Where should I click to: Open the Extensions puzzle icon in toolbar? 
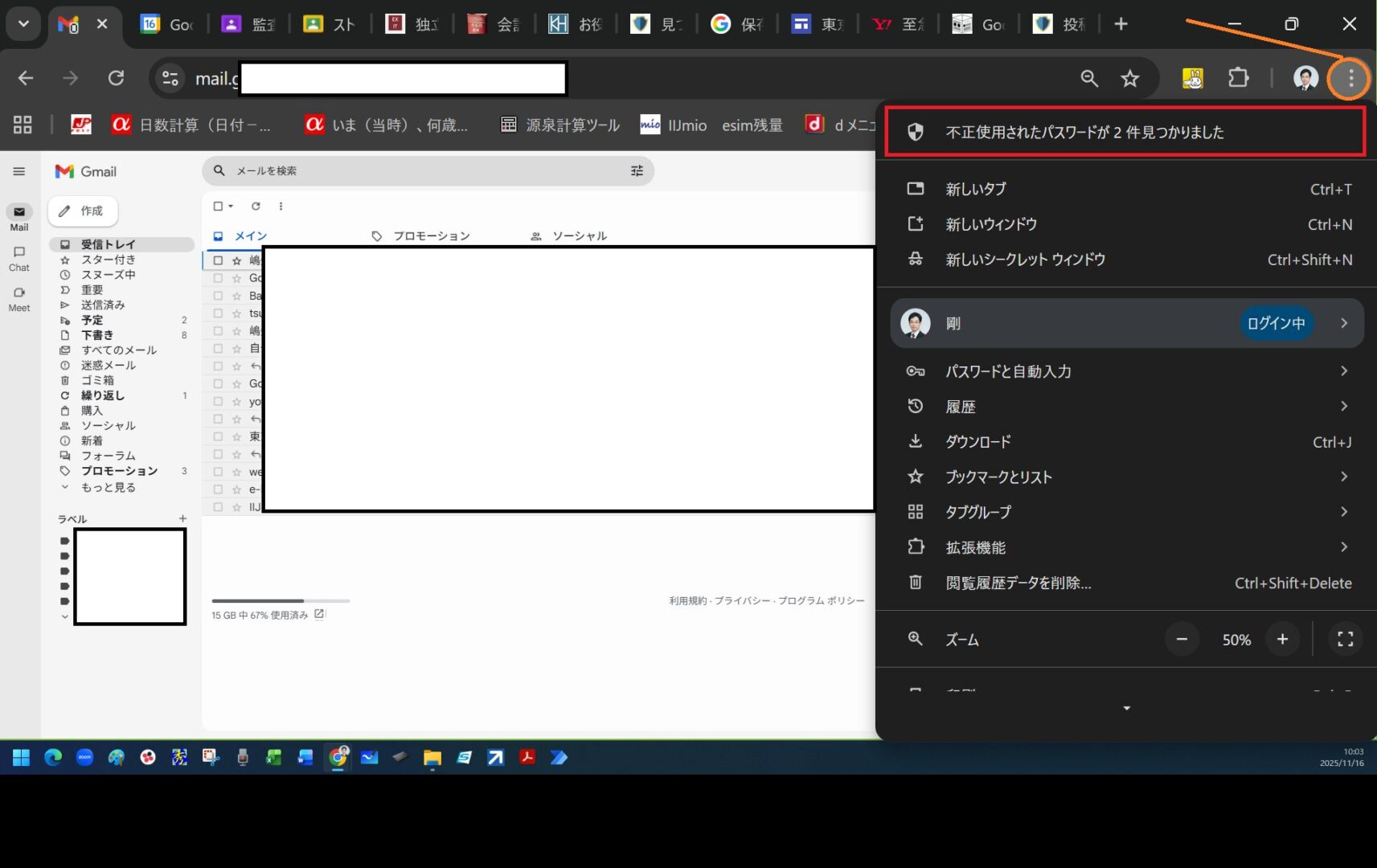pyautogui.click(x=1239, y=78)
